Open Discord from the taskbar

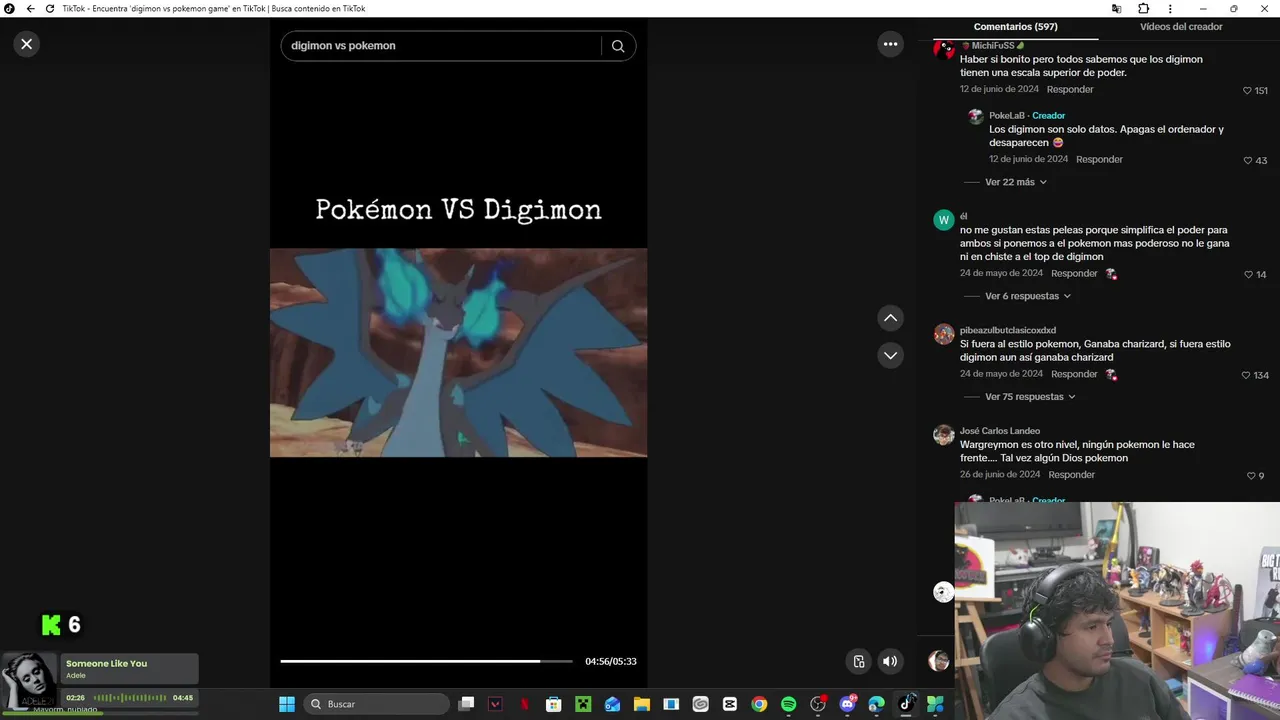coord(848,704)
